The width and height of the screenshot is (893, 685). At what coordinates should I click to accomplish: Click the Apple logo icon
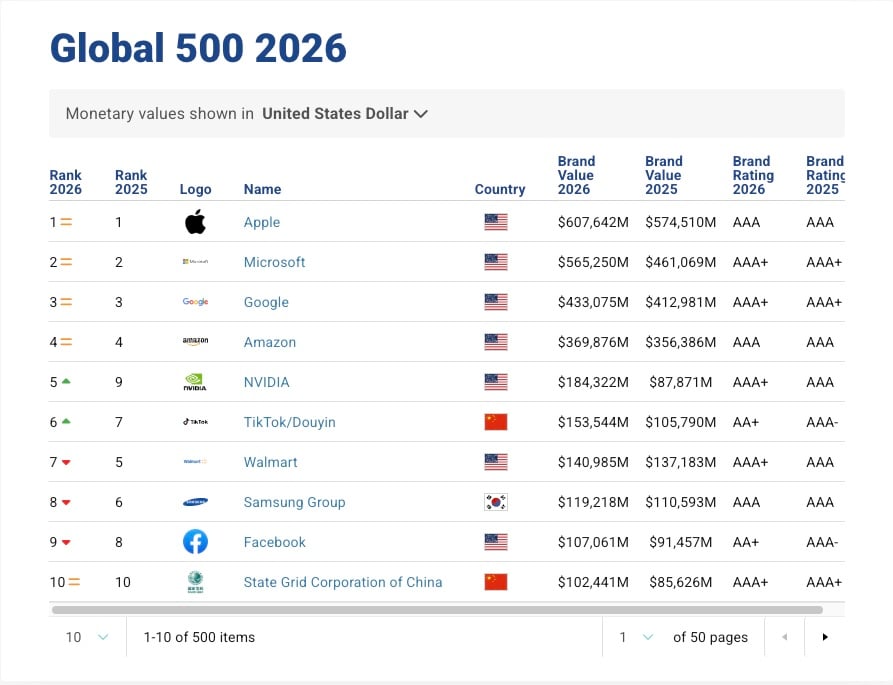195,222
